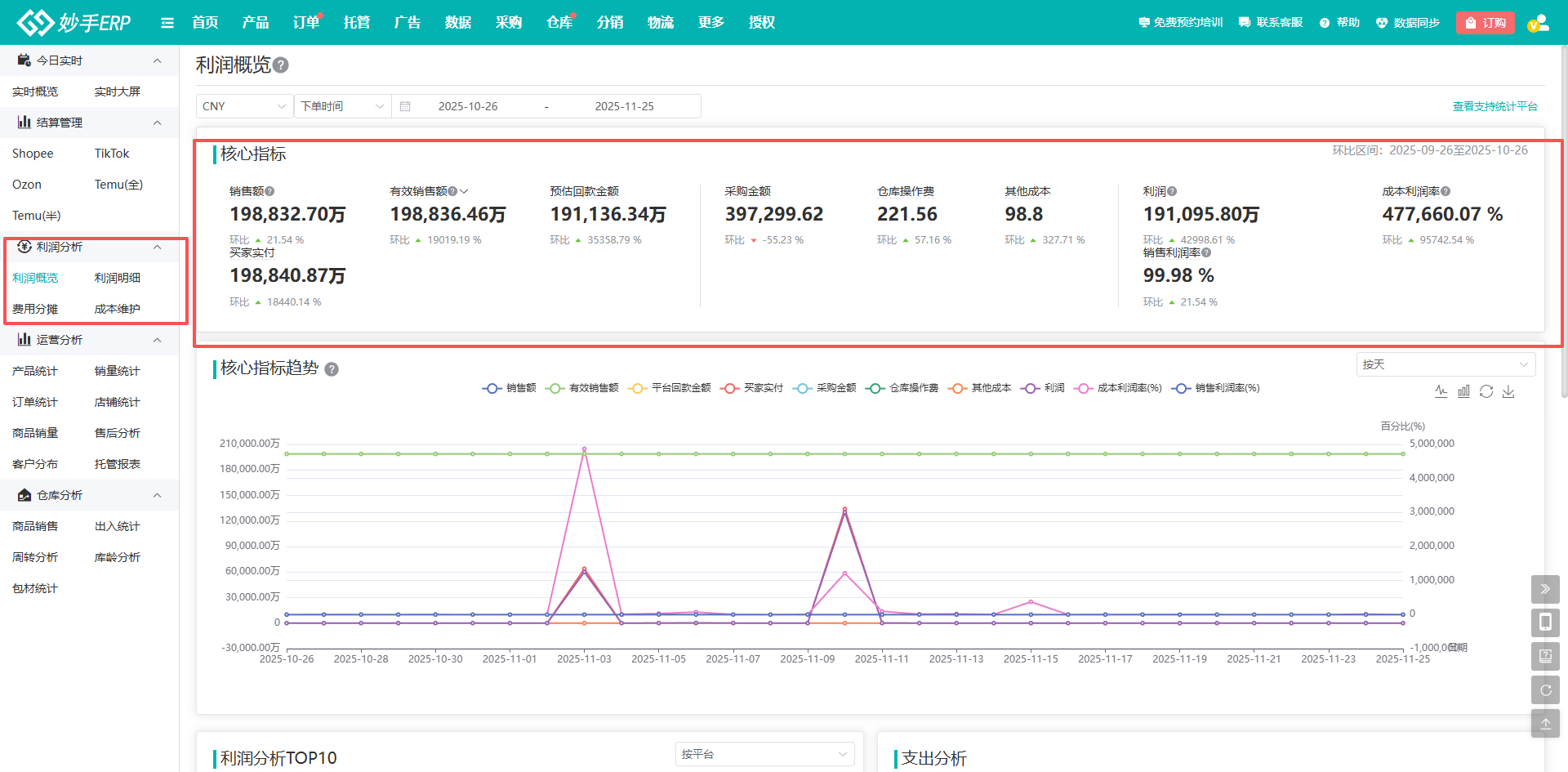The height and width of the screenshot is (772, 1568).
Task: Open the 按天 granularity dropdown
Action: pos(1445,364)
